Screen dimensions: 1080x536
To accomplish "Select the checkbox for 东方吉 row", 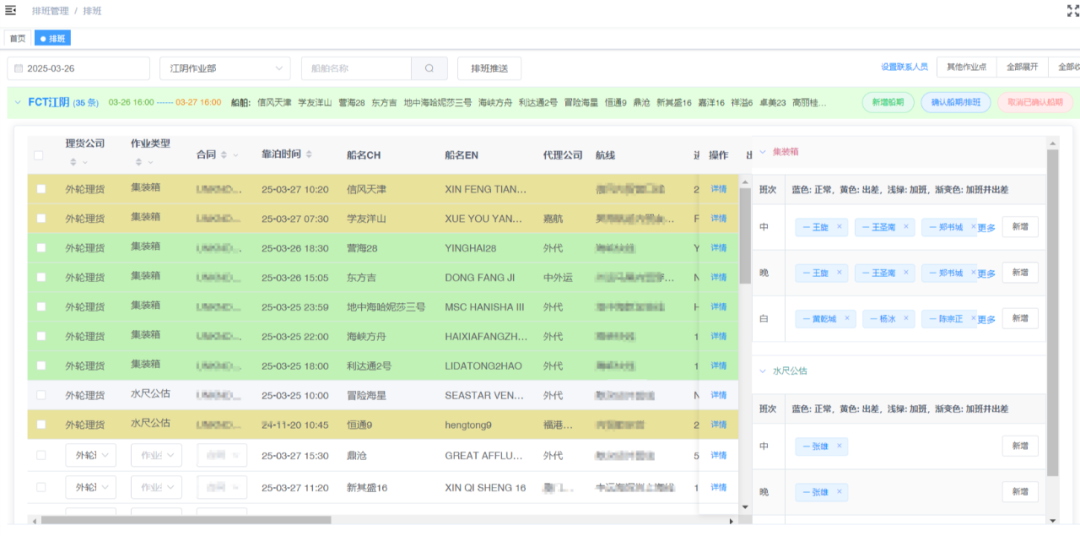I will click(x=41, y=277).
